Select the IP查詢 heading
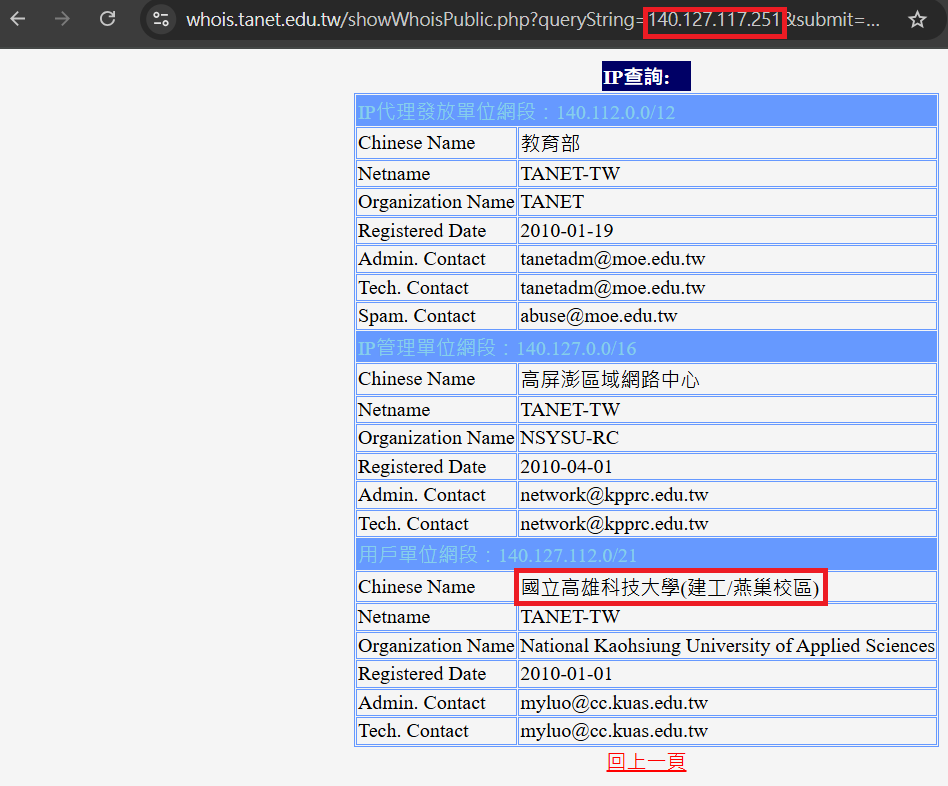948x786 pixels. click(x=646, y=76)
